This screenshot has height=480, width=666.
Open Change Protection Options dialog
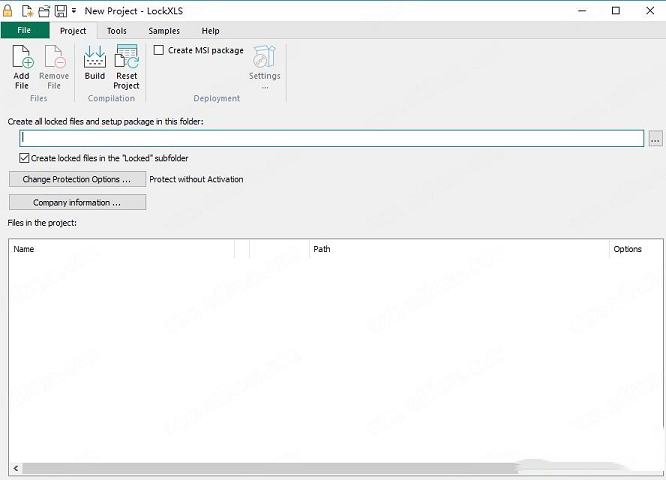pyautogui.click(x=77, y=179)
